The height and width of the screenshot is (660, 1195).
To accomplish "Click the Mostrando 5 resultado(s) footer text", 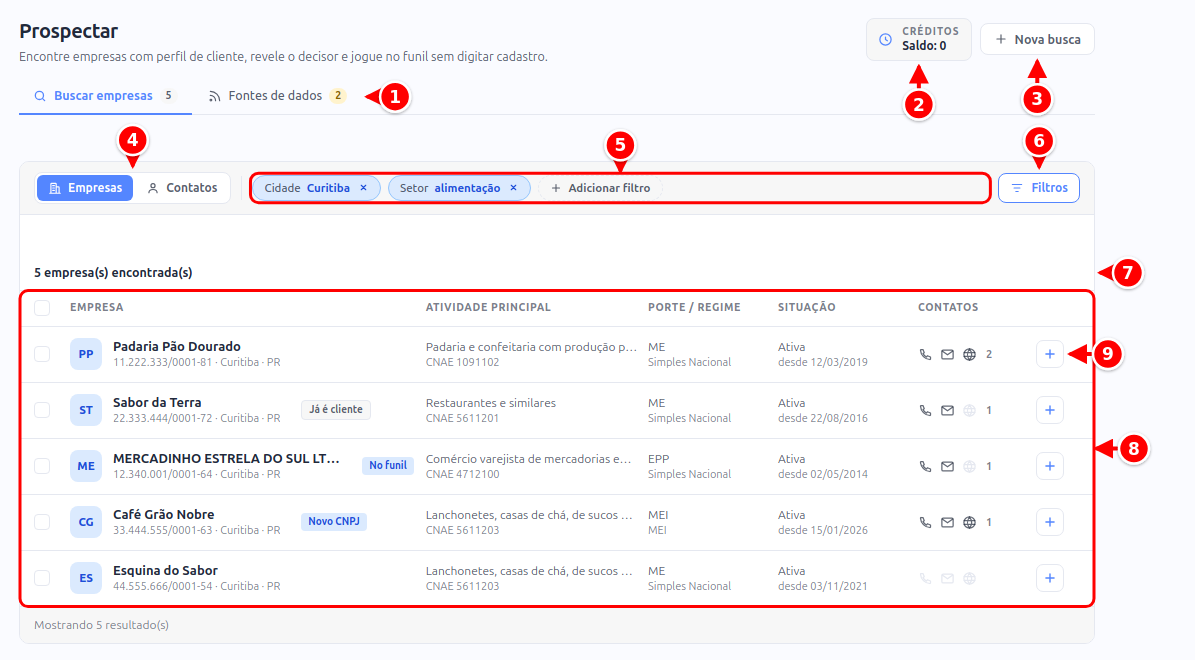I will [101, 625].
